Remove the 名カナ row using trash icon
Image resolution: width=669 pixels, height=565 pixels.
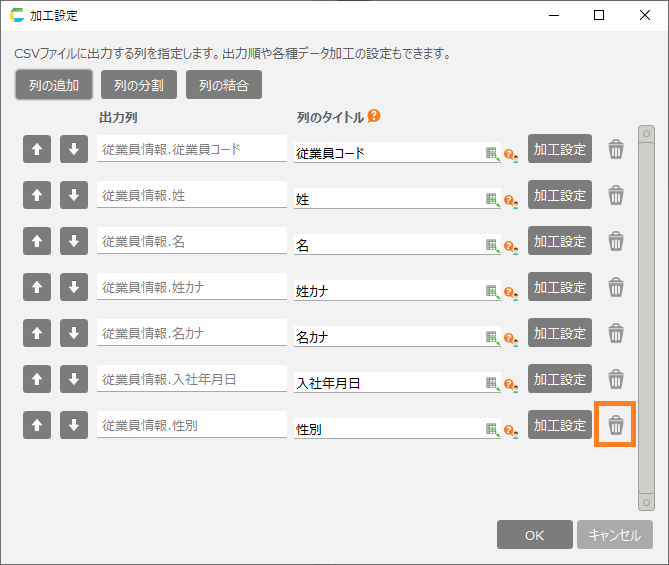[x=616, y=334]
